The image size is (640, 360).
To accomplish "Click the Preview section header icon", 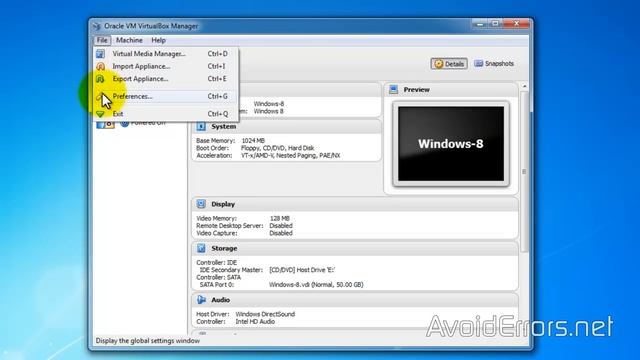I will coord(393,89).
